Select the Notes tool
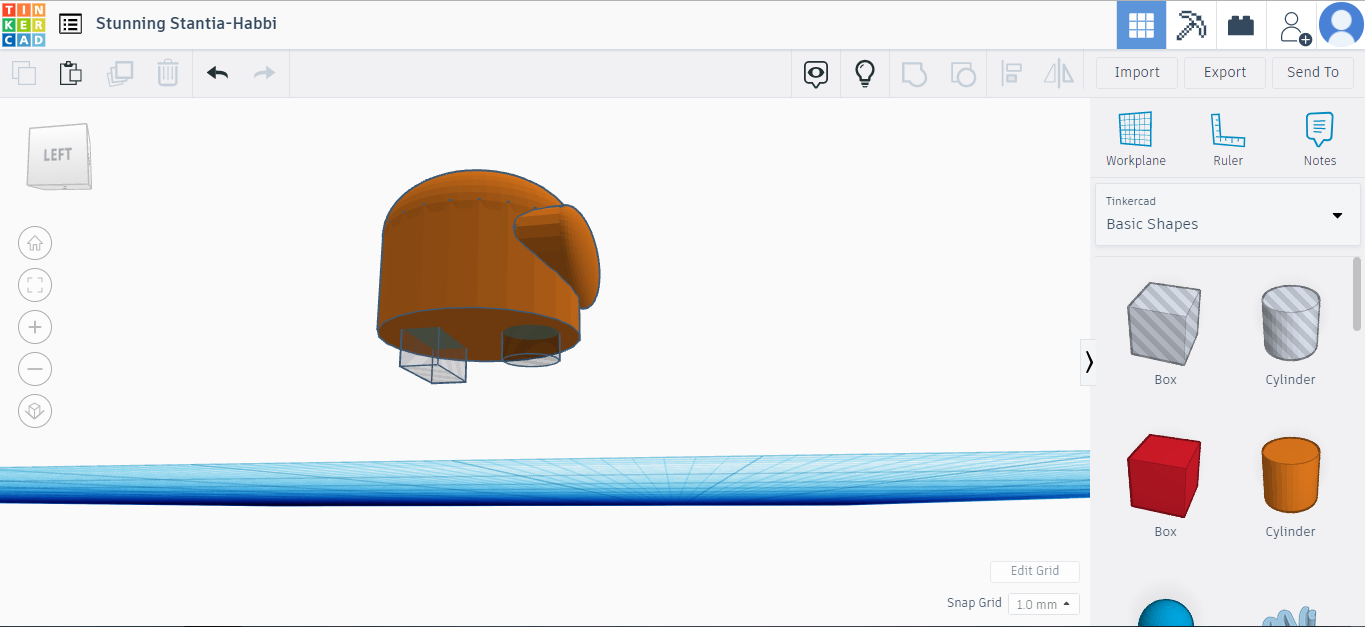This screenshot has height=627, width=1365. click(1320, 139)
